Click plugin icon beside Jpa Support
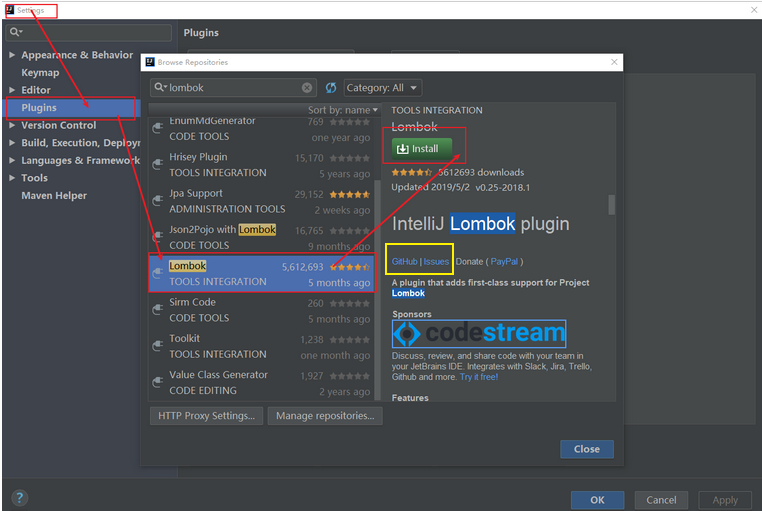This screenshot has height=511, width=762. pos(157,201)
